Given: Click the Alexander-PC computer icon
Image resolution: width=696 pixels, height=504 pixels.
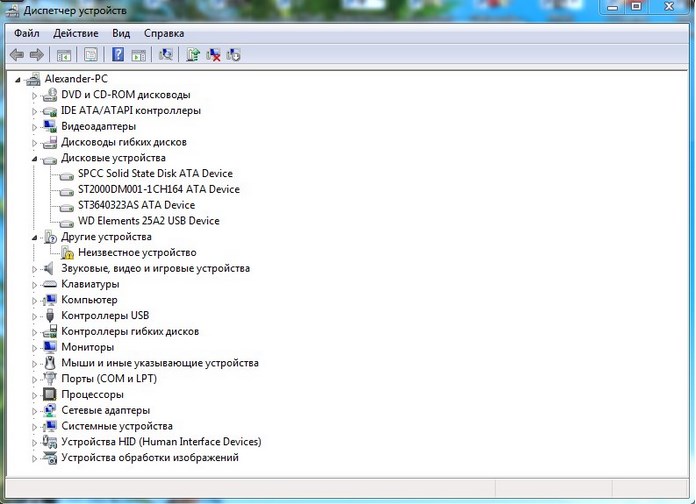Looking at the screenshot, I should tap(33, 79).
